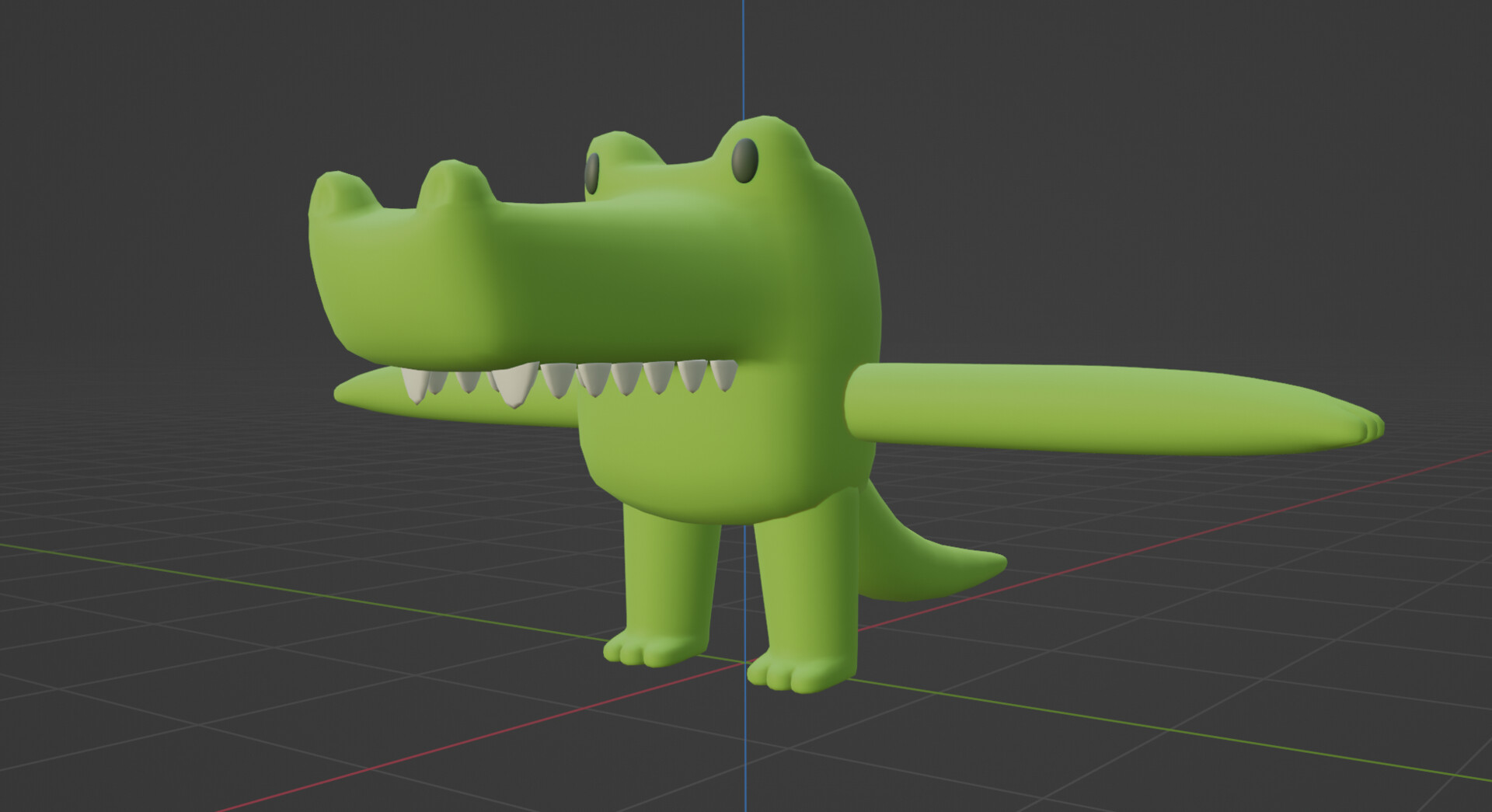Click the crocodile's left eye
The image size is (1492, 812).
click(594, 174)
